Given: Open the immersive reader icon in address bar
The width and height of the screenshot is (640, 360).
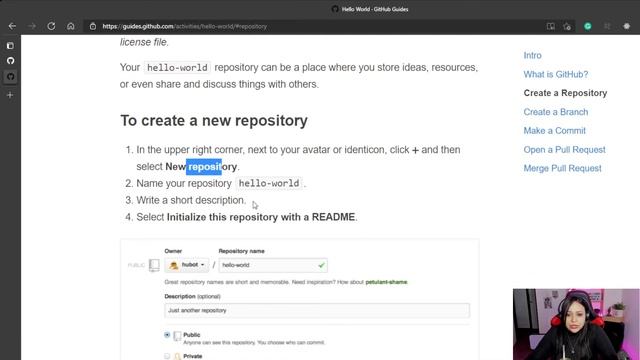Looking at the screenshot, I should [x=551, y=26].
